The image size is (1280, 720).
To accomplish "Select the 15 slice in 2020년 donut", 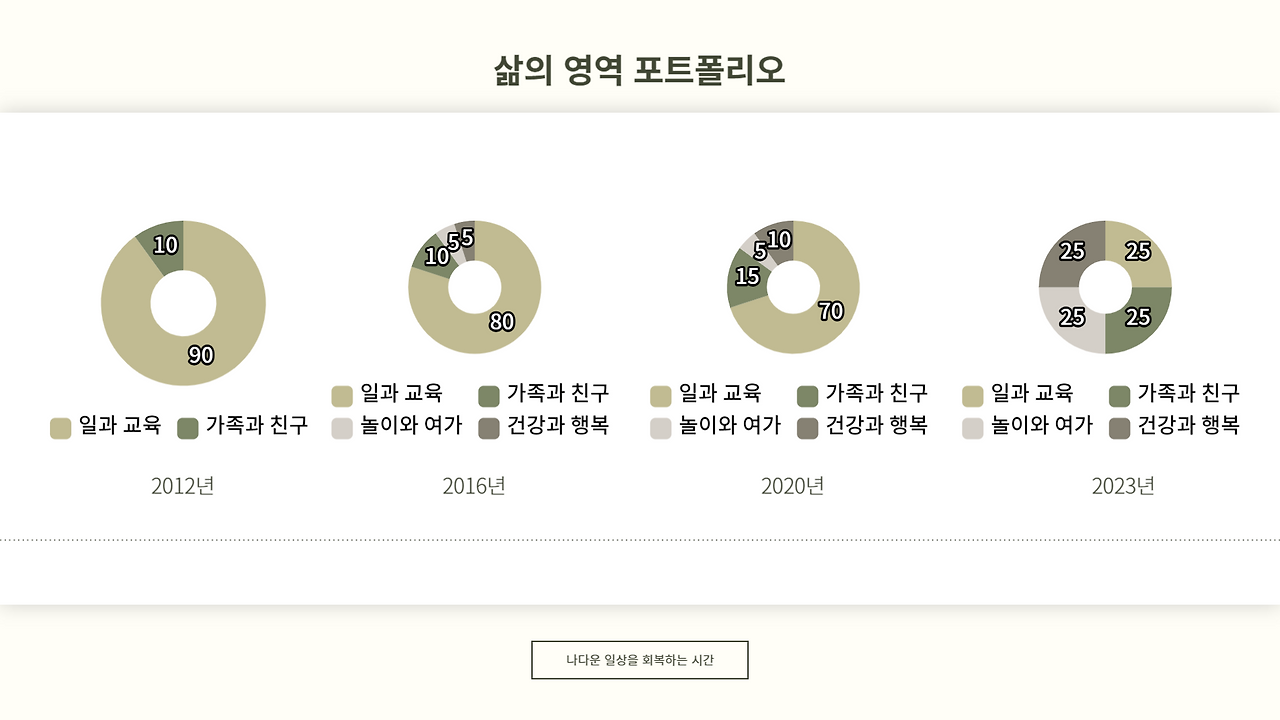I will coord(745,277).
